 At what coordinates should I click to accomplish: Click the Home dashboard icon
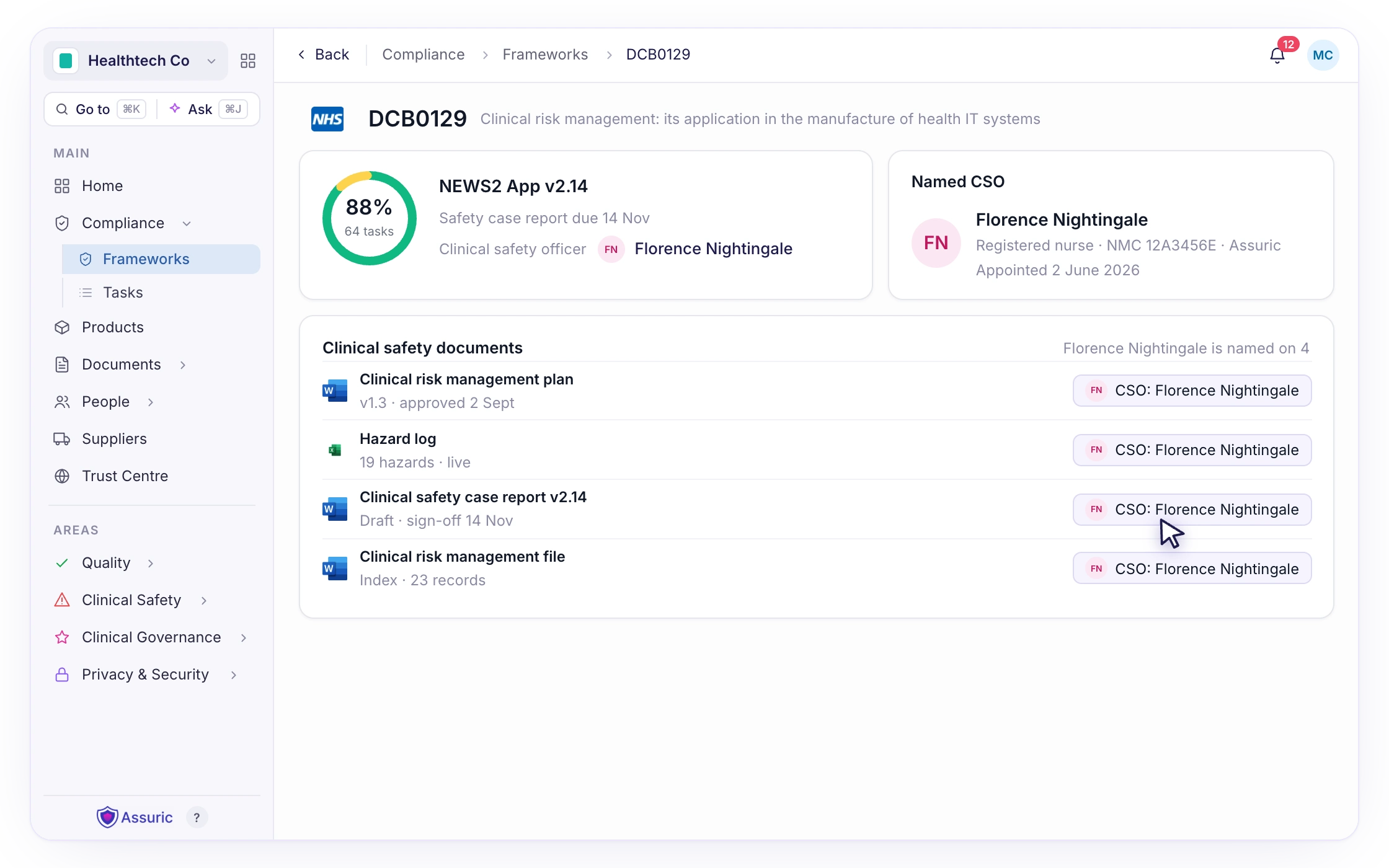(62, 186)
